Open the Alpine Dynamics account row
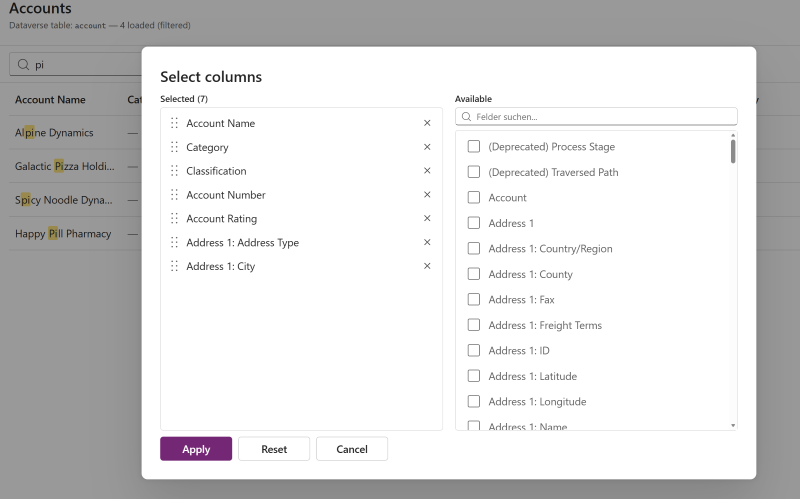The width and height of the screenshot is (800, 499). [54, 133]
